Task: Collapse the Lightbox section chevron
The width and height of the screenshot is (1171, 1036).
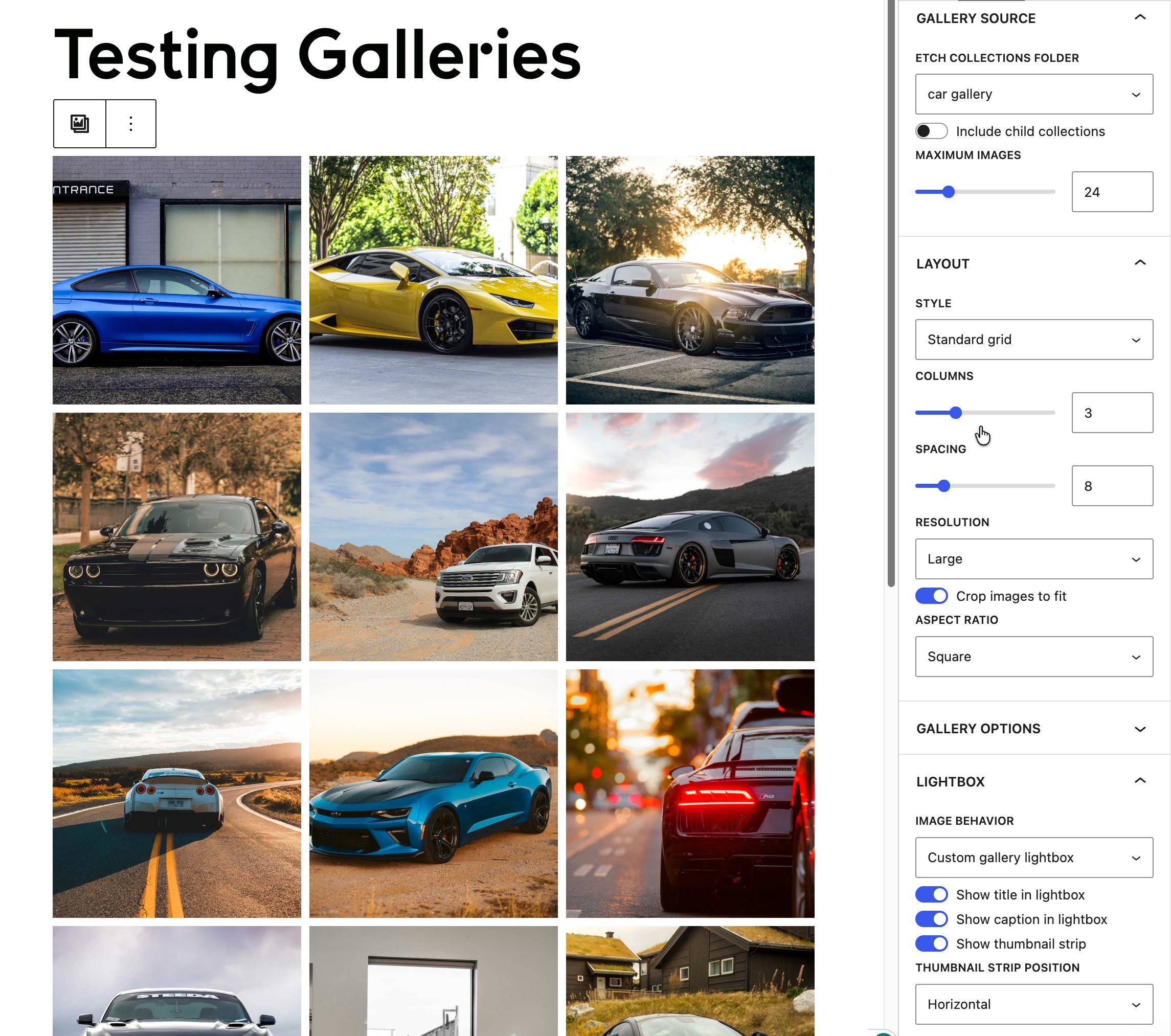Action: point(1140,781)
